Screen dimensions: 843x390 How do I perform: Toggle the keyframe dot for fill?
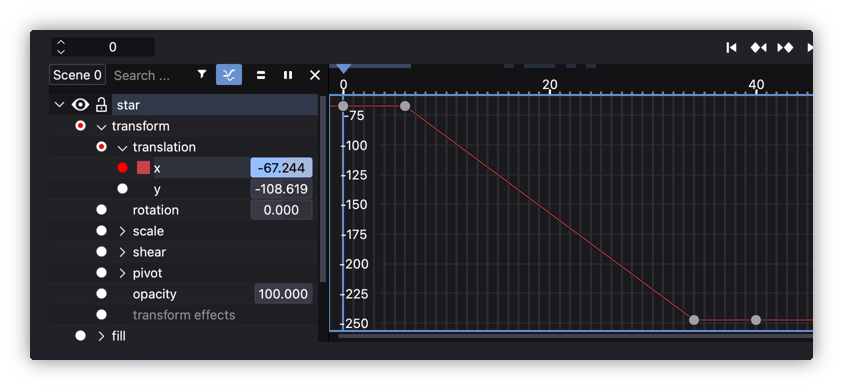[x=81, y=336]
